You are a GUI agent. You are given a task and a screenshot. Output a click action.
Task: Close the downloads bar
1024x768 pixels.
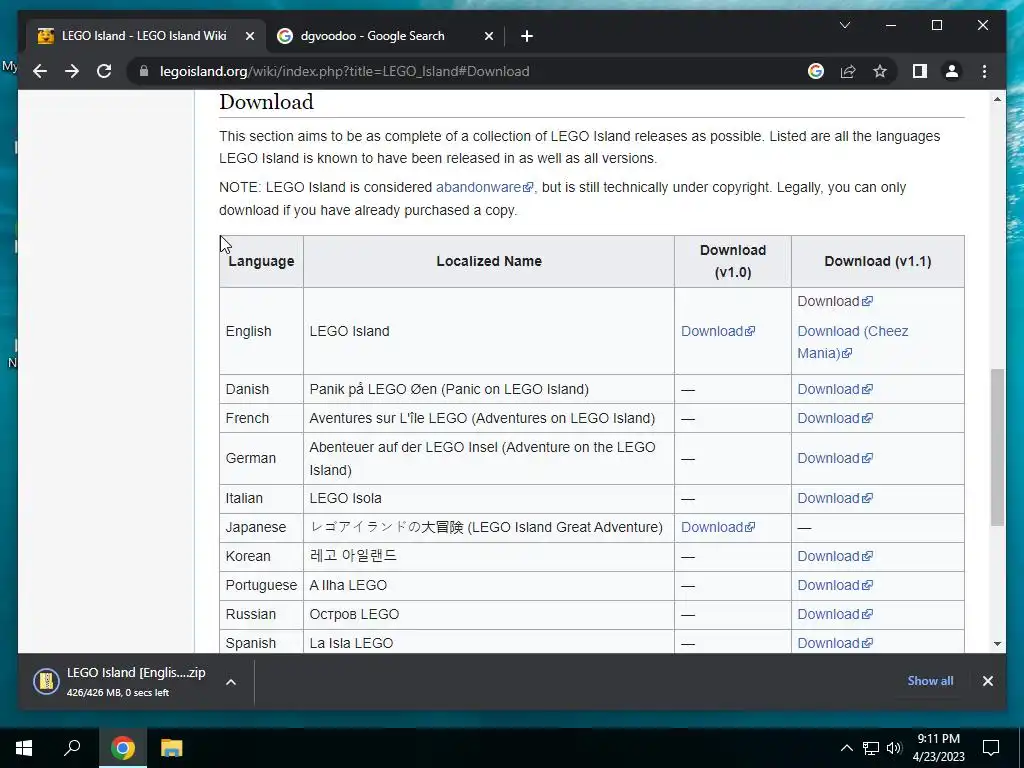987,681
